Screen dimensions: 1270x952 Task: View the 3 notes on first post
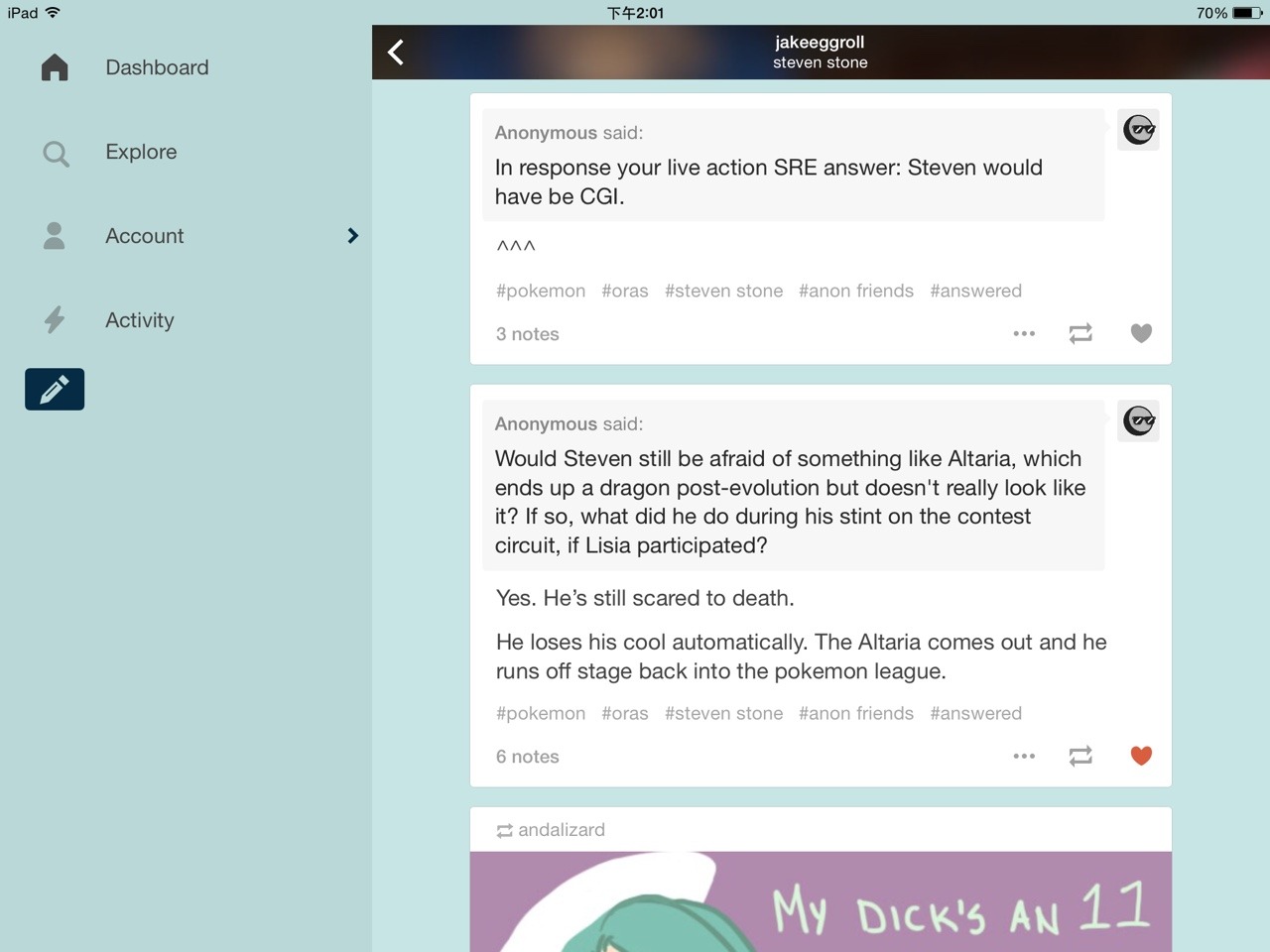pyautogui.click(x=527, y=334)
